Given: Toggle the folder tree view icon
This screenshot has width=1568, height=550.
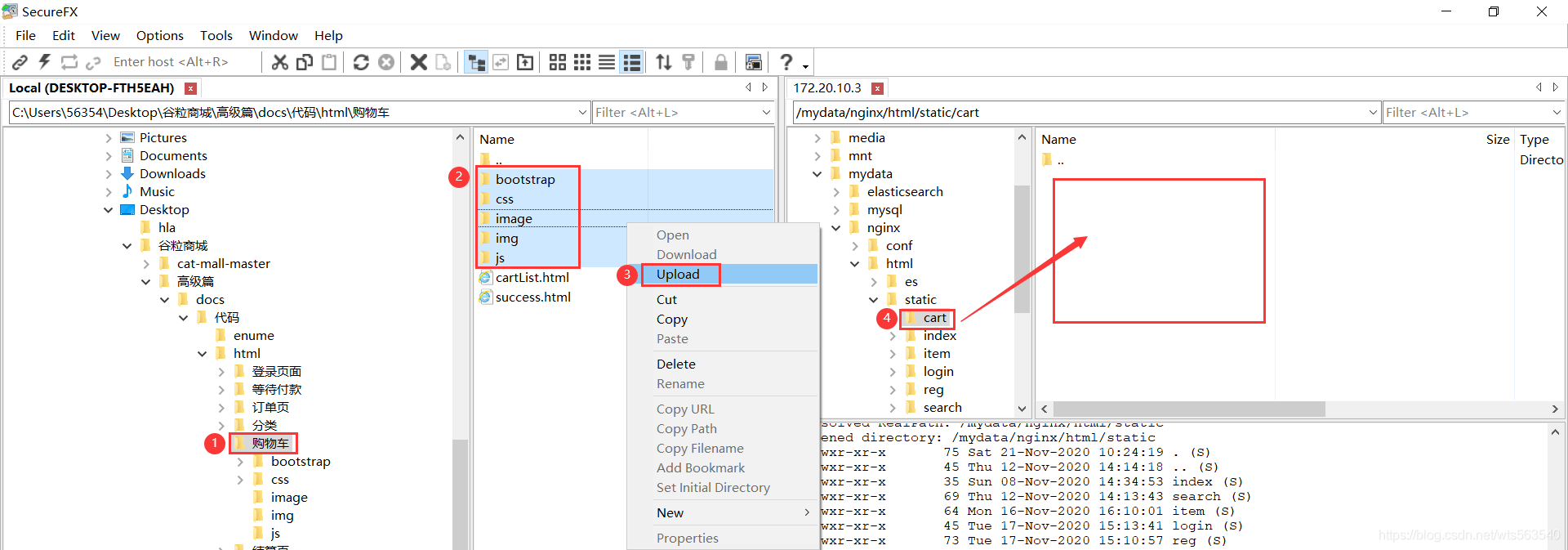Looking at the screenshot, I should pos(475,62).
